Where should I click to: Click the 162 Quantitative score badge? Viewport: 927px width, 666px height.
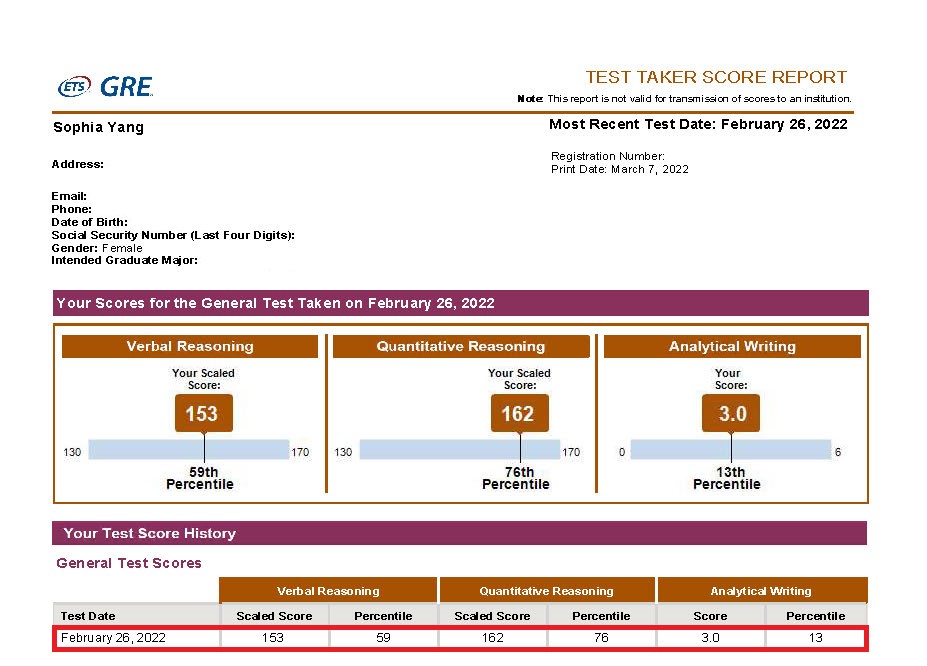coord(520,413)
